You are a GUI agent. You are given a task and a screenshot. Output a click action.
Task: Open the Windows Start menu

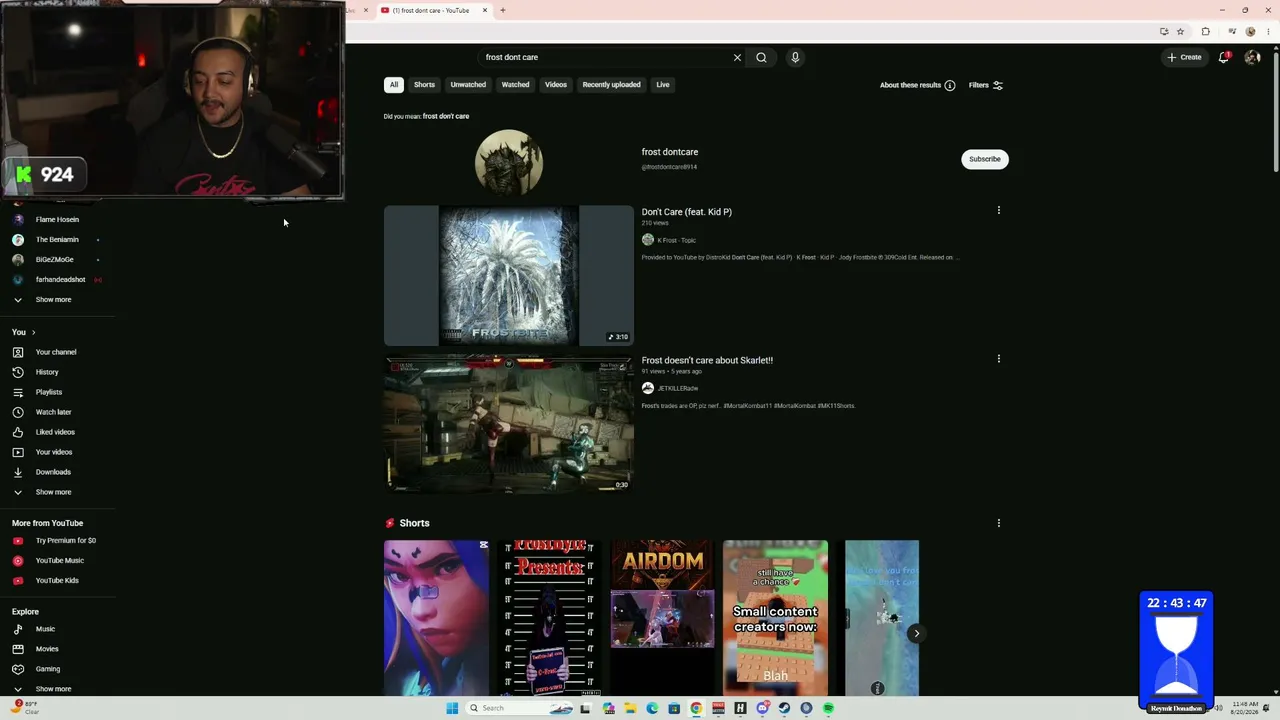point(452,708)
